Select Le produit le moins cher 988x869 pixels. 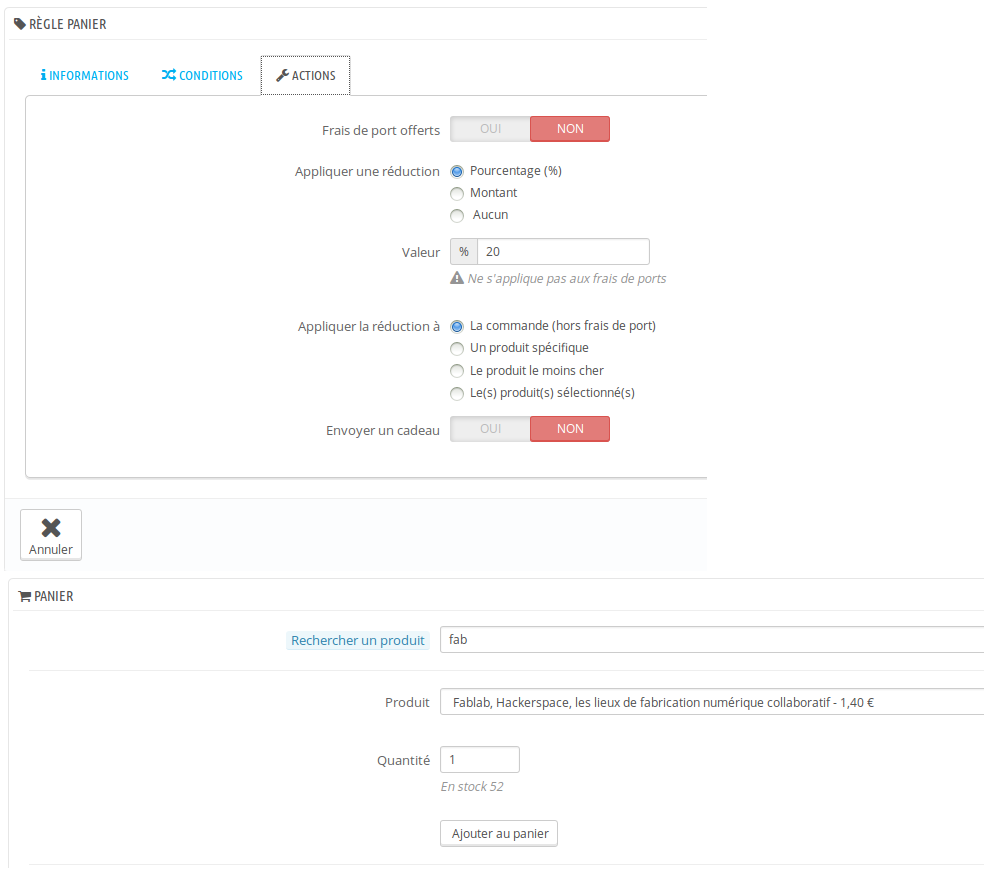pos(457,371)
